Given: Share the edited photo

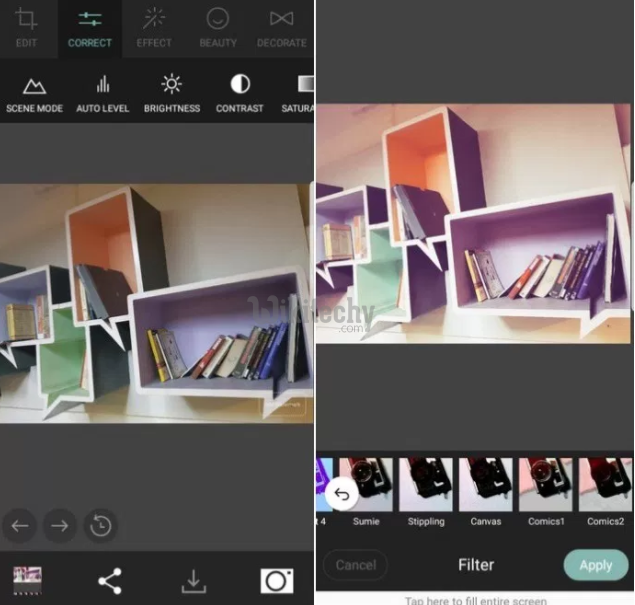Looking at the screenshot, I should pos(110,580).
